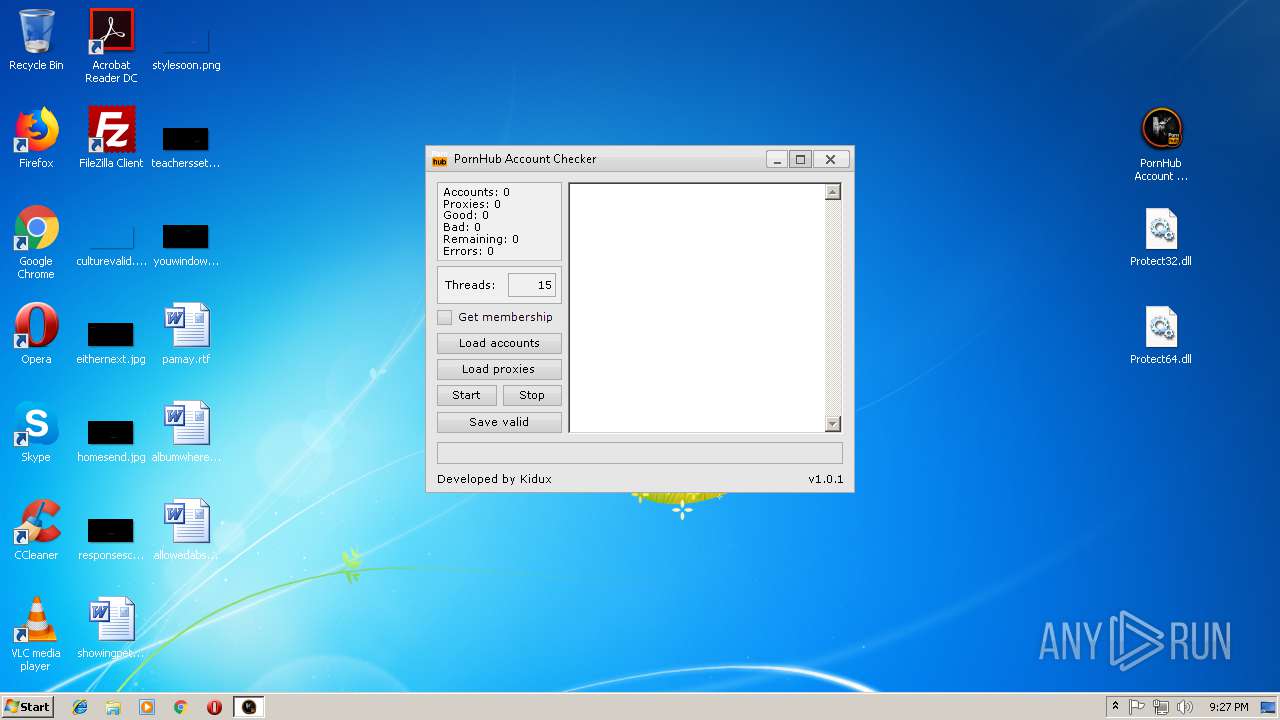Select the account checker taskbar button
1280x720 pixels.
[x=249, y=707]
